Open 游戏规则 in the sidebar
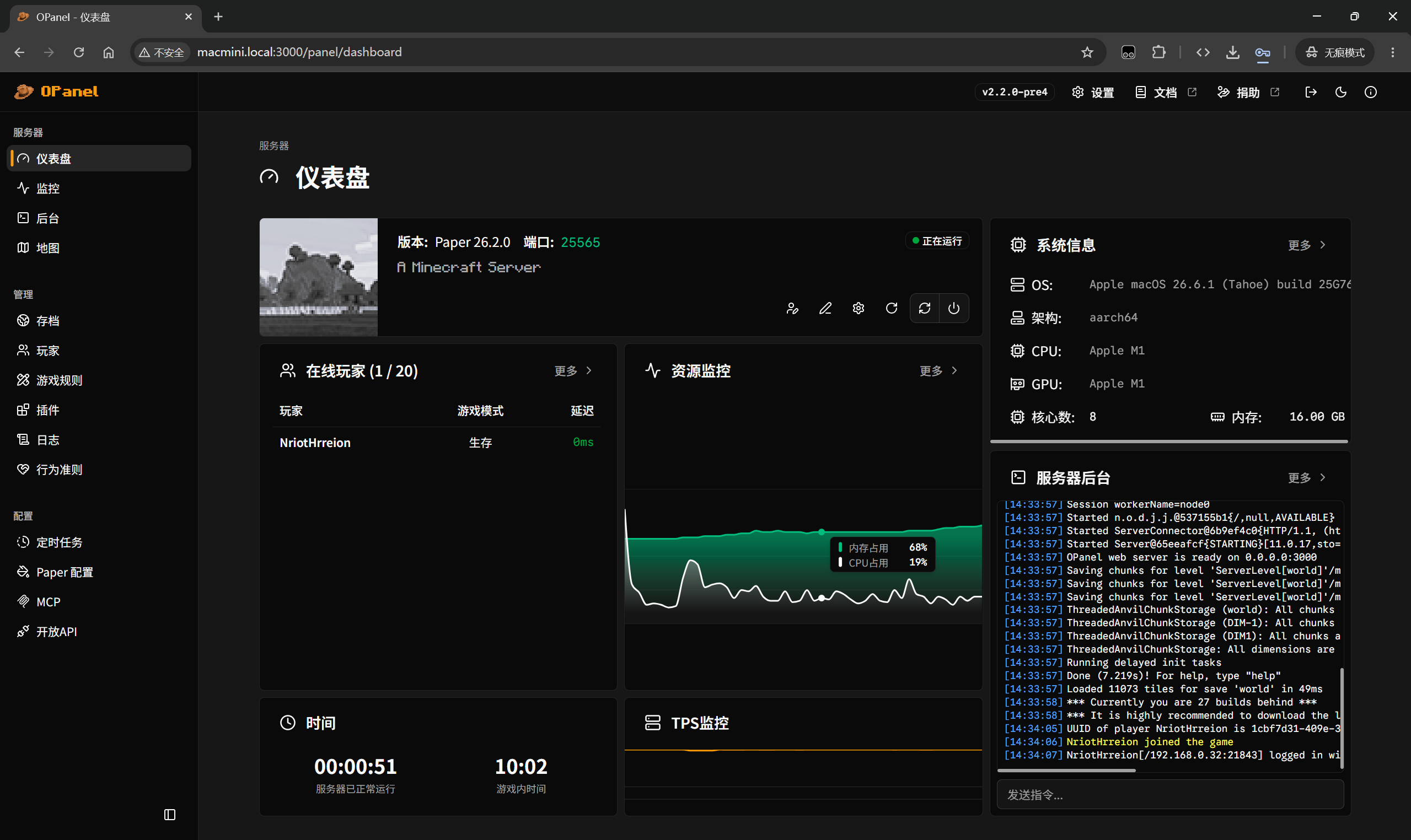The height and width of the screenshot is (840, 1411). pos(100,380)
